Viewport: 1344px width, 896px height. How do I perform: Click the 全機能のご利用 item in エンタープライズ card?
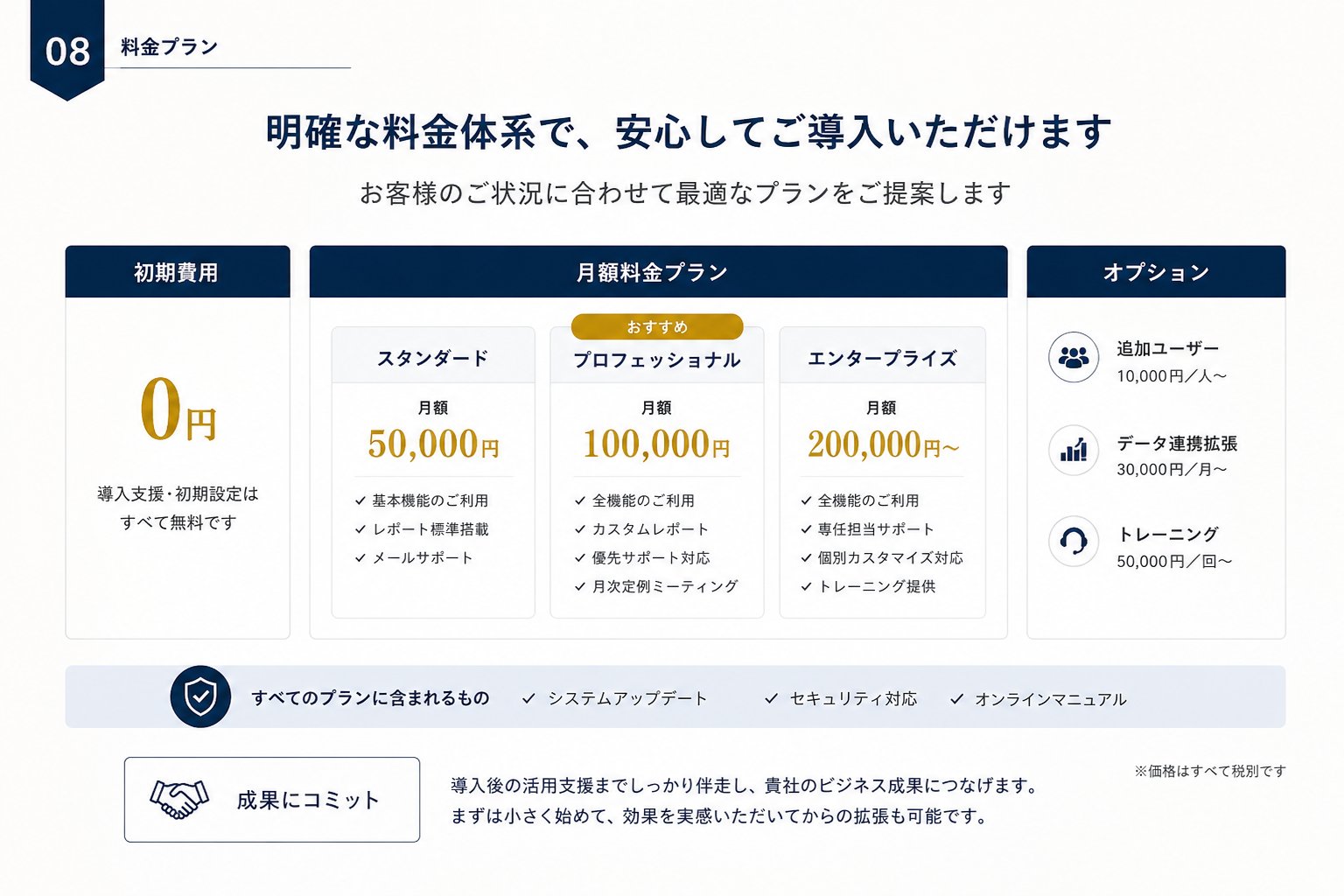click(x=869, y=500)
